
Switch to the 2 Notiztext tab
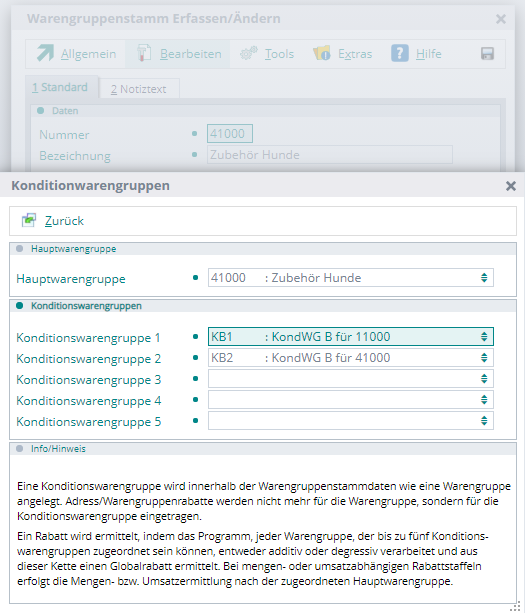(x=139, y=89)
